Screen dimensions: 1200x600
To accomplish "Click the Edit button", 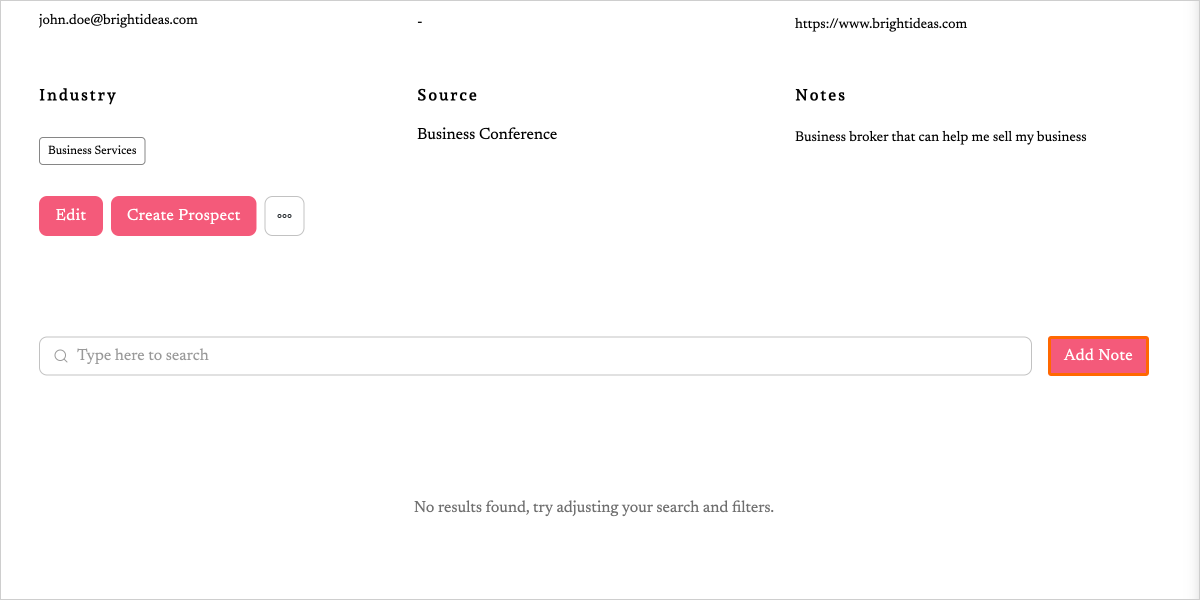I will coord(71,216).
